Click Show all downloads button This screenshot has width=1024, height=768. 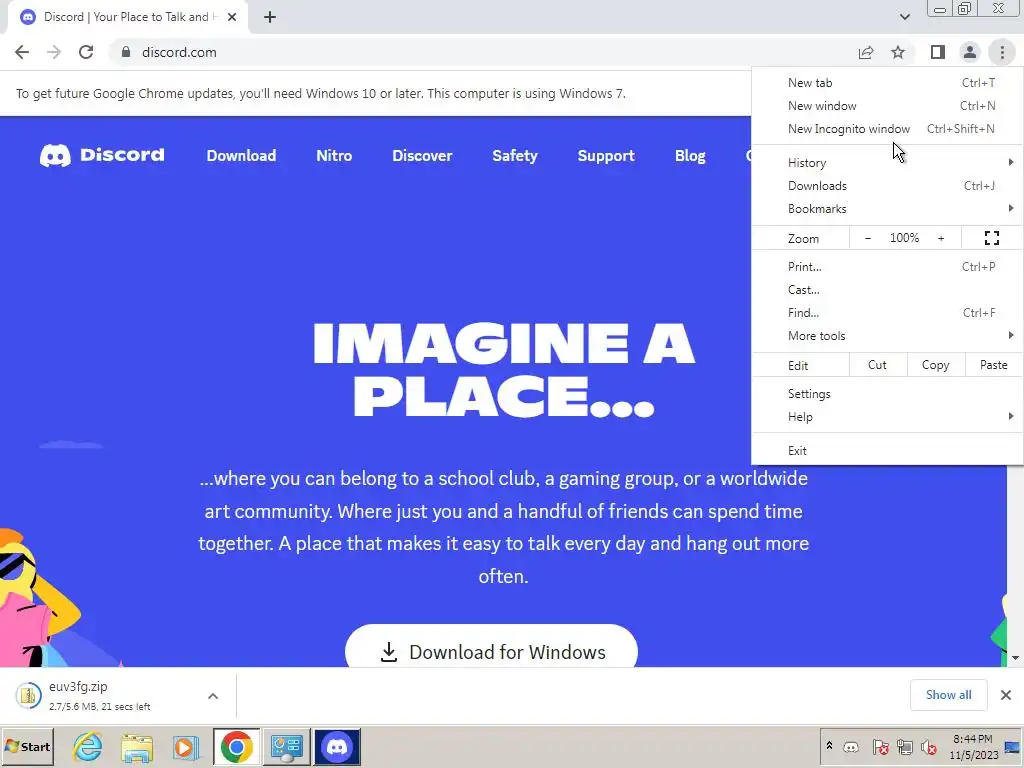(x=948, y=695)
